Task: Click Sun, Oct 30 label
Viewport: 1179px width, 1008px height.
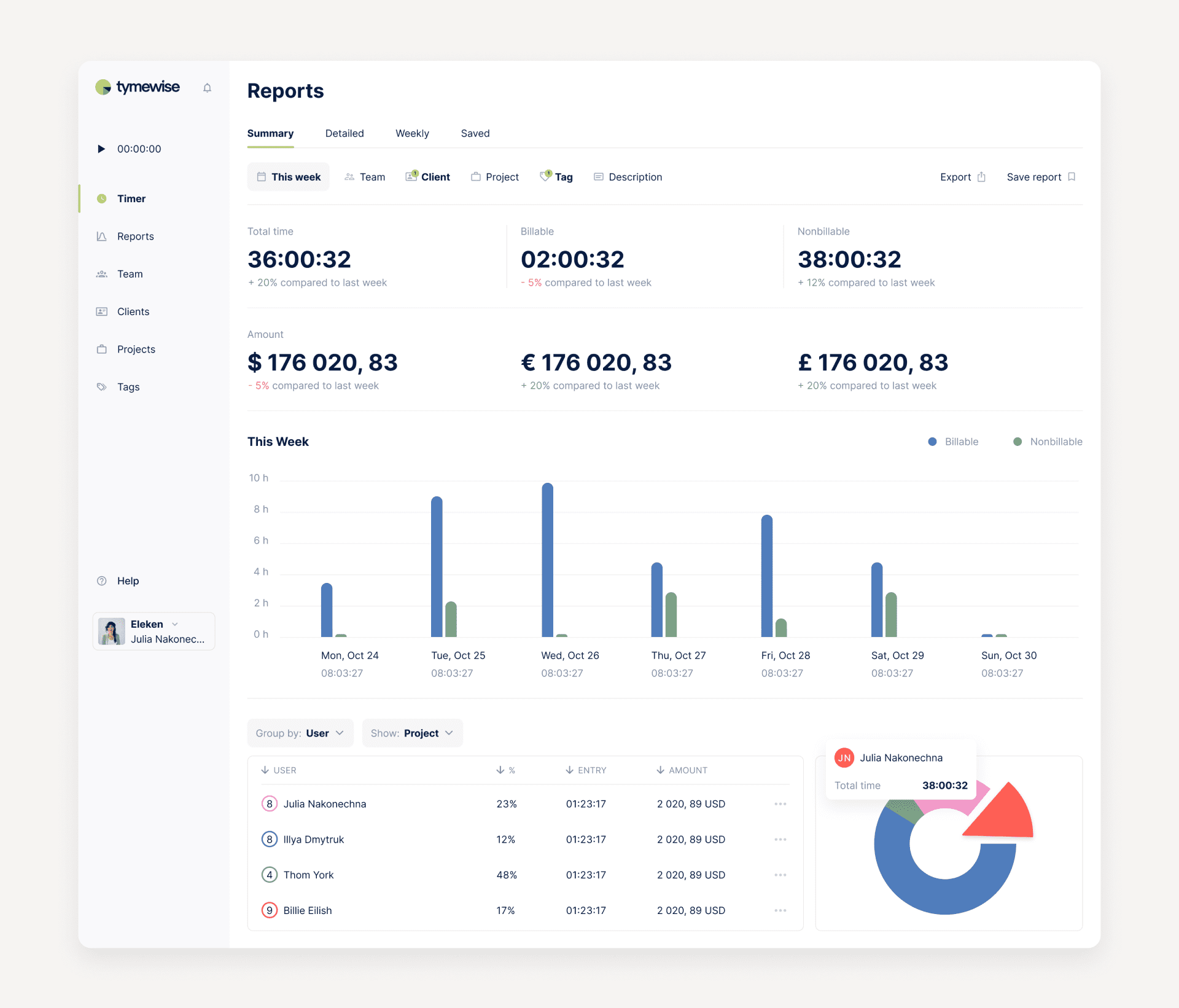Action: (x=1008, y=655)
